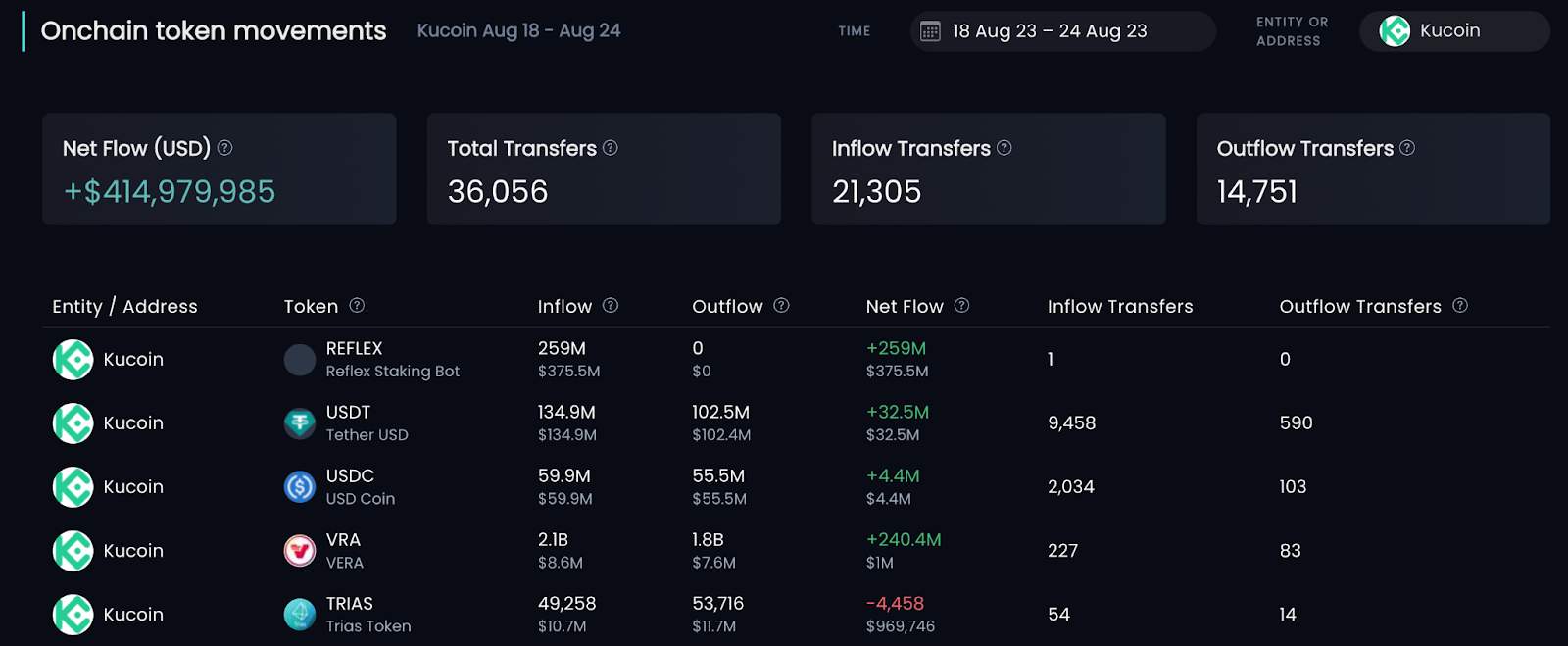The image size is (1568, 646).
Task: Click the USDC token icon
Action: (x=300, y=487)
